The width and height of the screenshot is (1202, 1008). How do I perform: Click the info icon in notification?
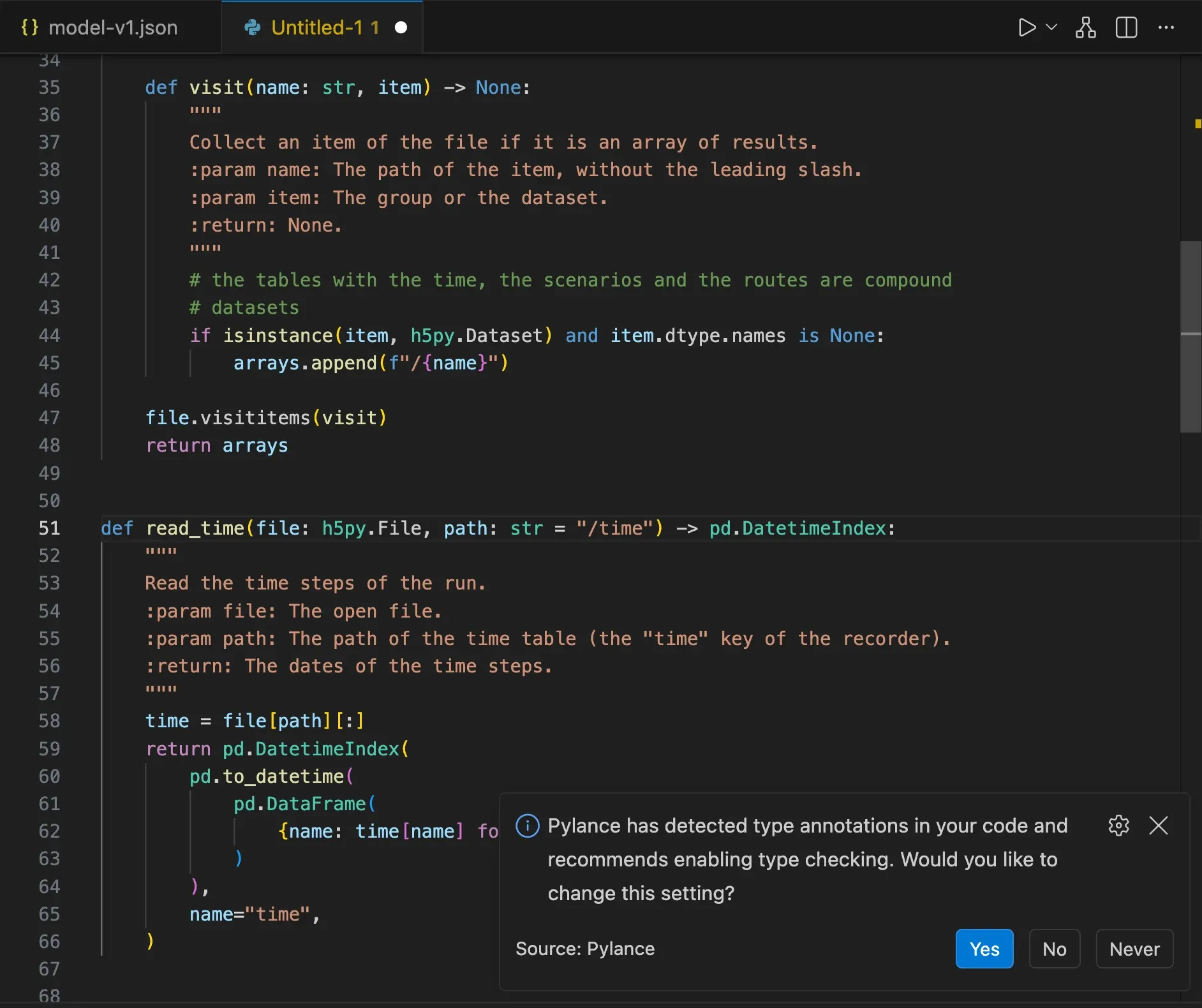[x=528, y=826]
